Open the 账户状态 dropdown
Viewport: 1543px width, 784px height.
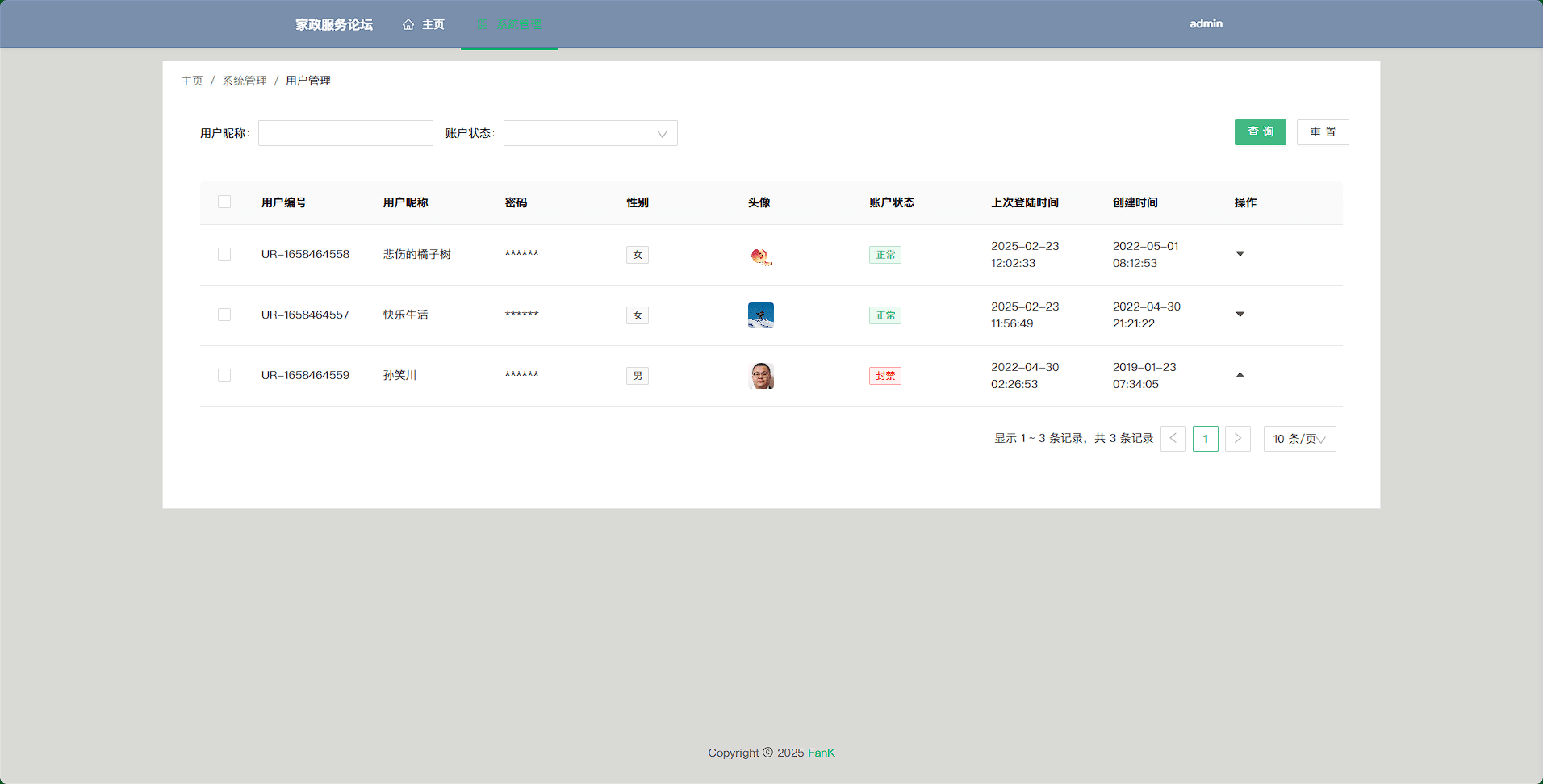[590, 133]
